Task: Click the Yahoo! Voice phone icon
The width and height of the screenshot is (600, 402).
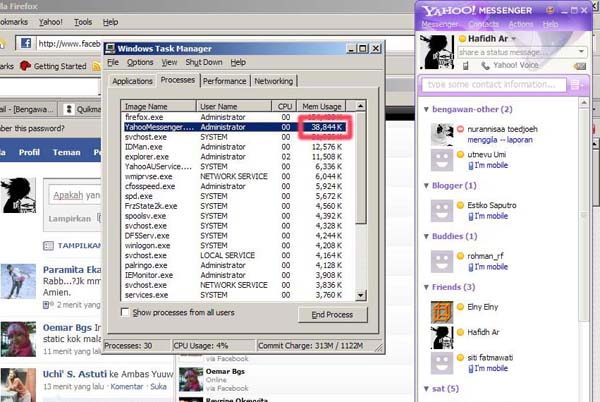Action: pos(485,66)
